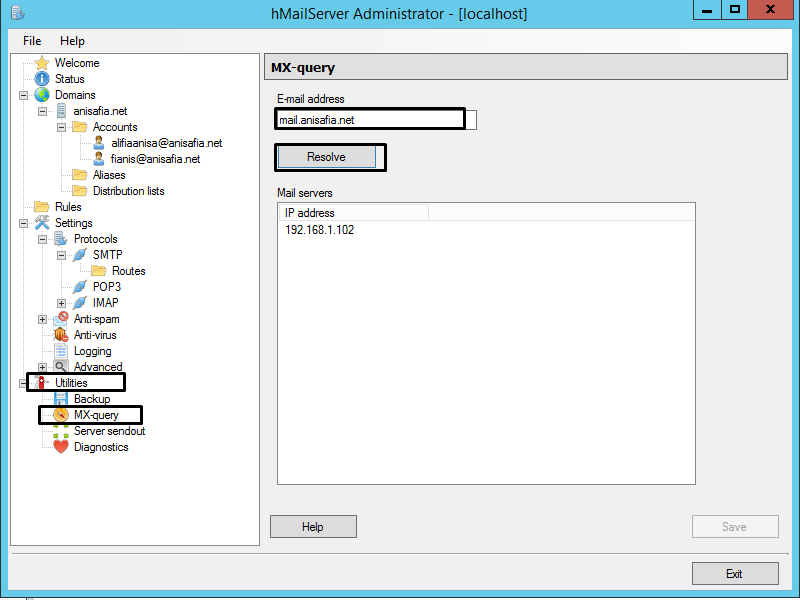Select the Rules label
The height and width of the screenshot is (600, 800).
[68, 207]
